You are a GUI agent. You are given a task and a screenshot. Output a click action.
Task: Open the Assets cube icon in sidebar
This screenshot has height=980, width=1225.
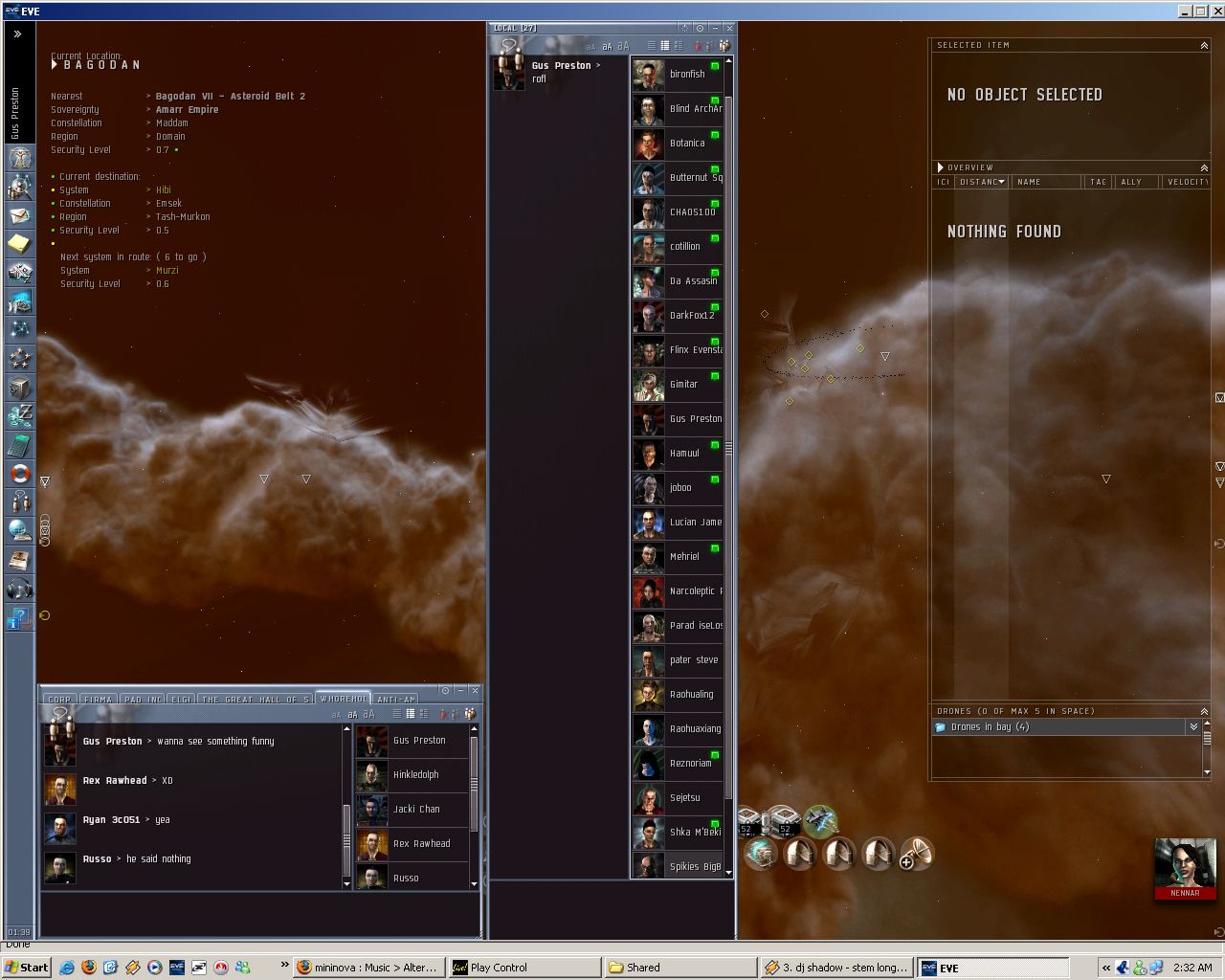(20, 387)
